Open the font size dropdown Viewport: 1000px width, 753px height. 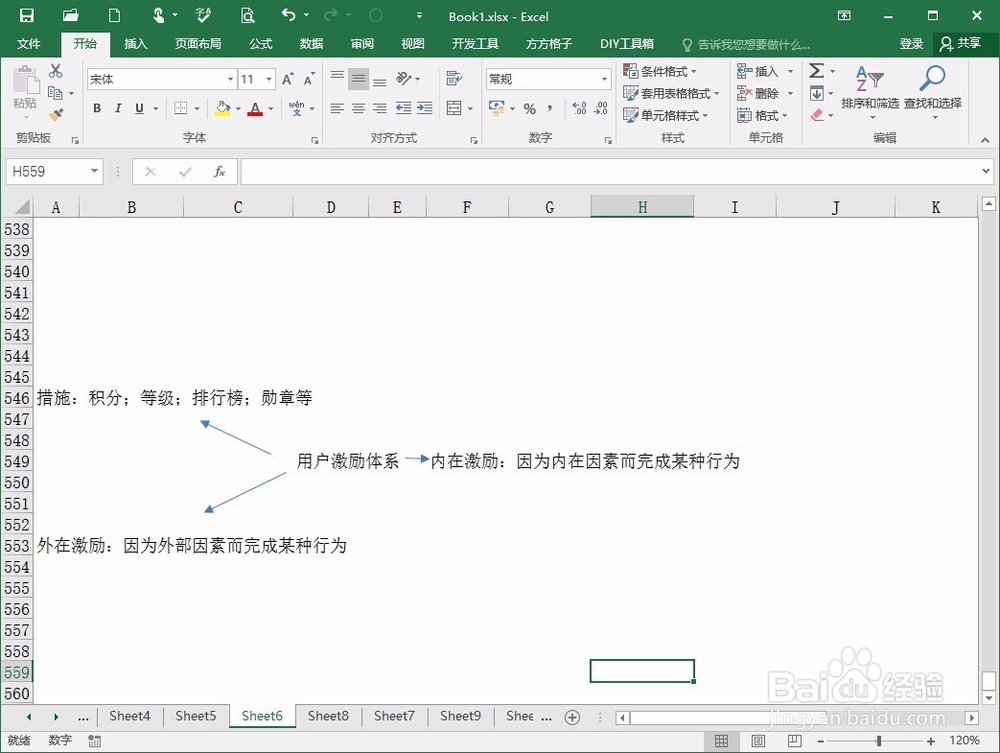click(269, 79)
